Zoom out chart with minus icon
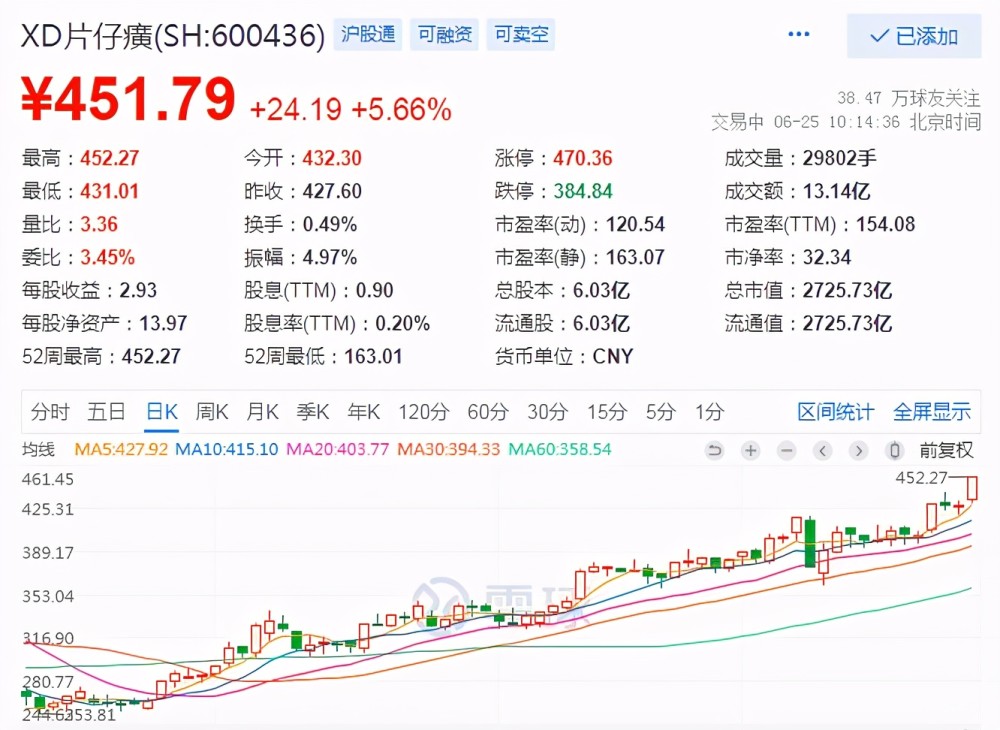 tap(787, 451)
